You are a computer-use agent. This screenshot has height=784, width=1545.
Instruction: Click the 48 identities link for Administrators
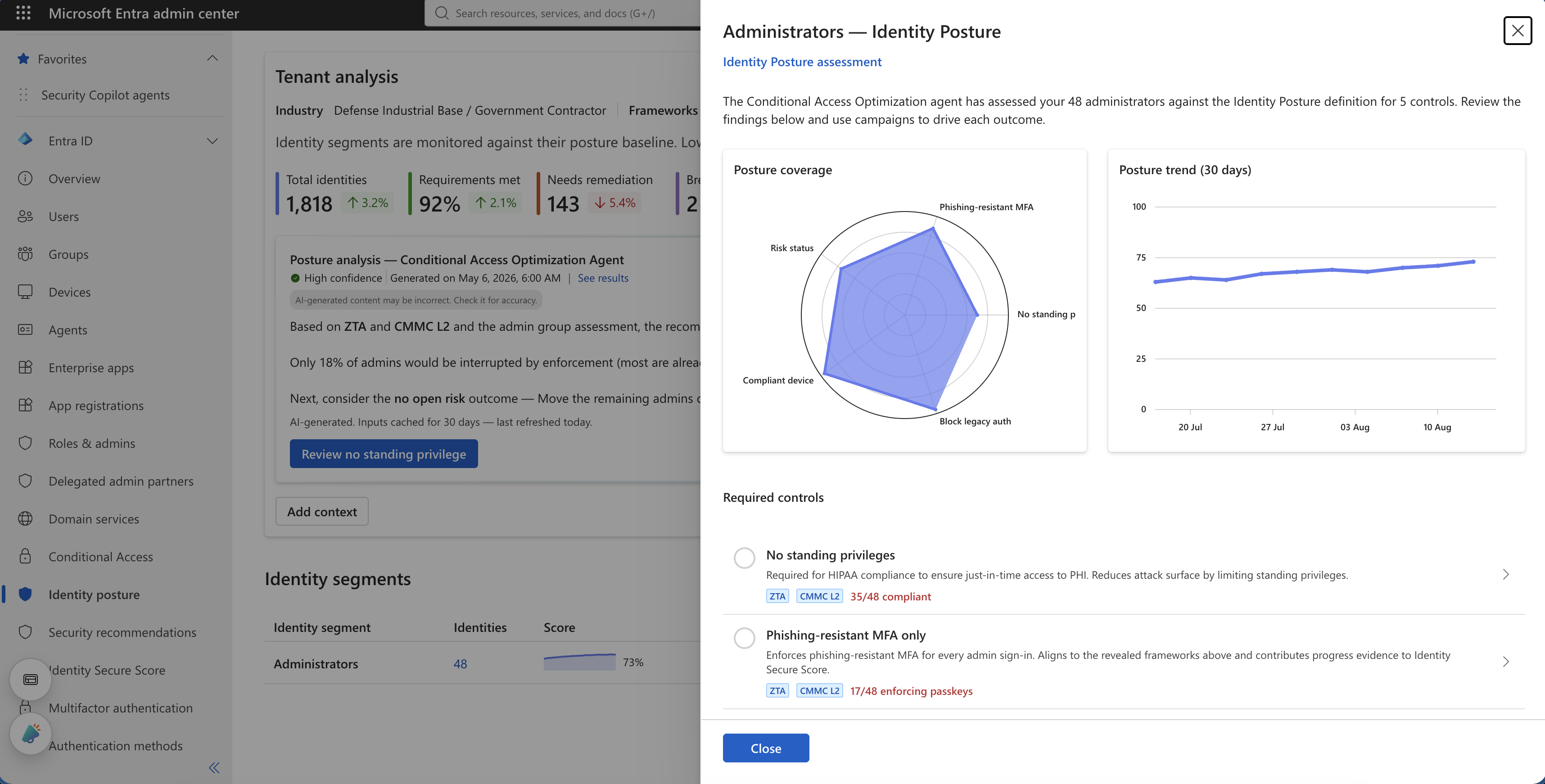tap(460, 663)
